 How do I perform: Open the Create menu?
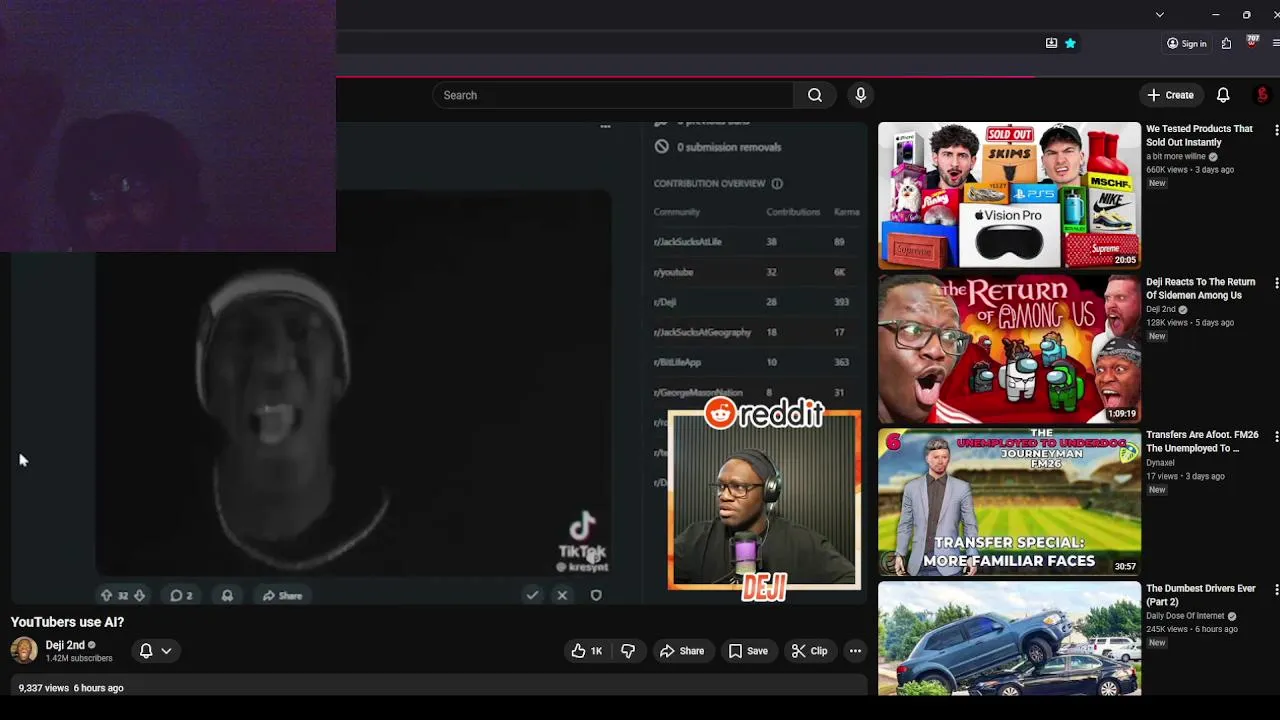tap(1170, 95)
